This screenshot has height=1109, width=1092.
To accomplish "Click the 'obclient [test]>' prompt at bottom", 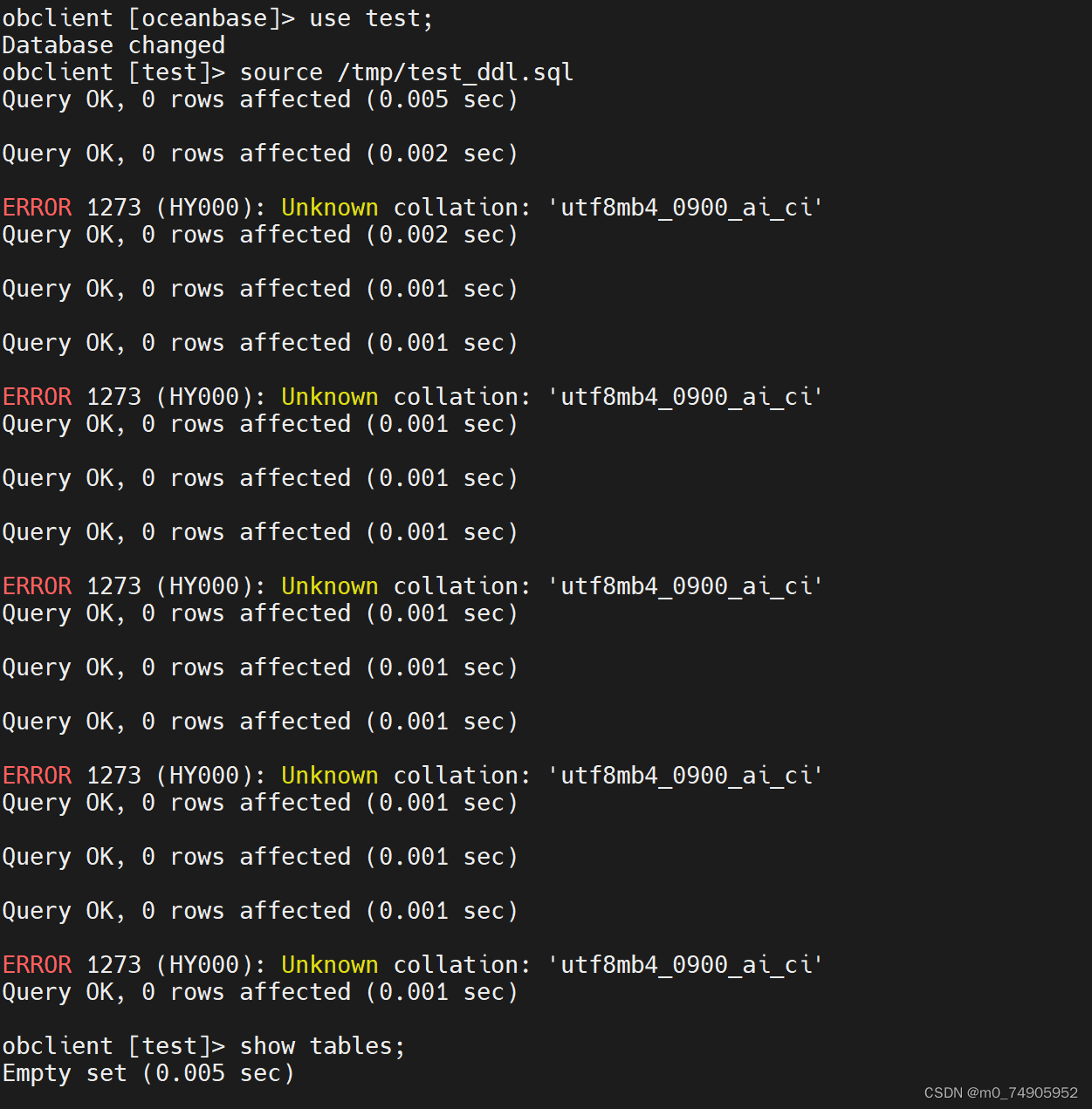I will [x=113, y=1045].
